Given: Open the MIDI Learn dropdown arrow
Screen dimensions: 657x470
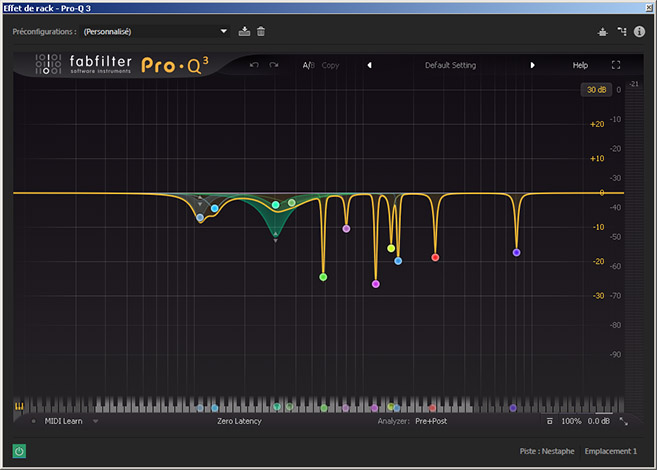Looking at the screenshot, I should pyautogui.click(x=96, y=421).
